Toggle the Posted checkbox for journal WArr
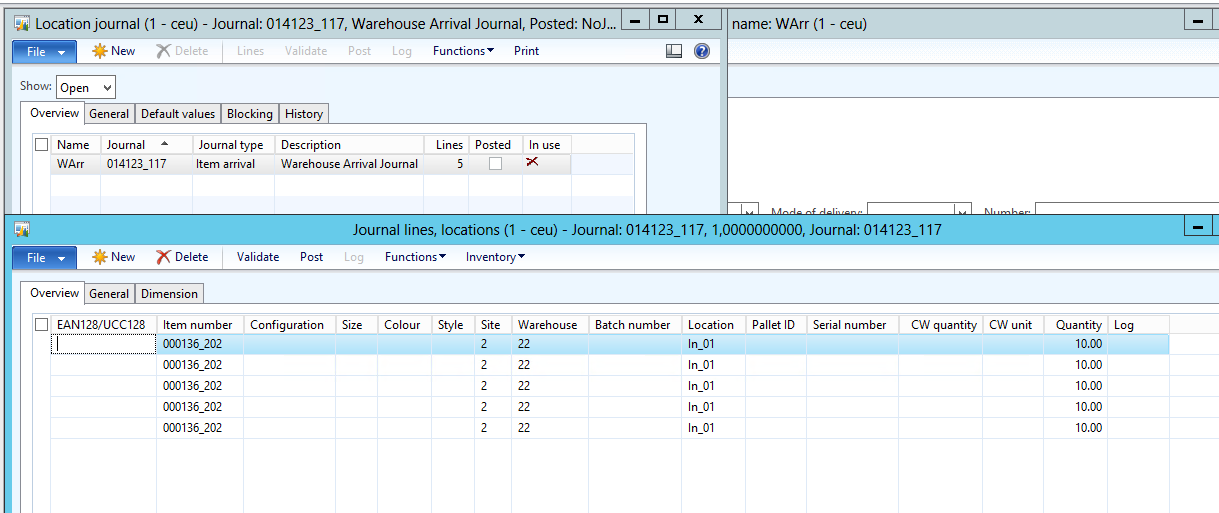 click(x=495, y=164)
